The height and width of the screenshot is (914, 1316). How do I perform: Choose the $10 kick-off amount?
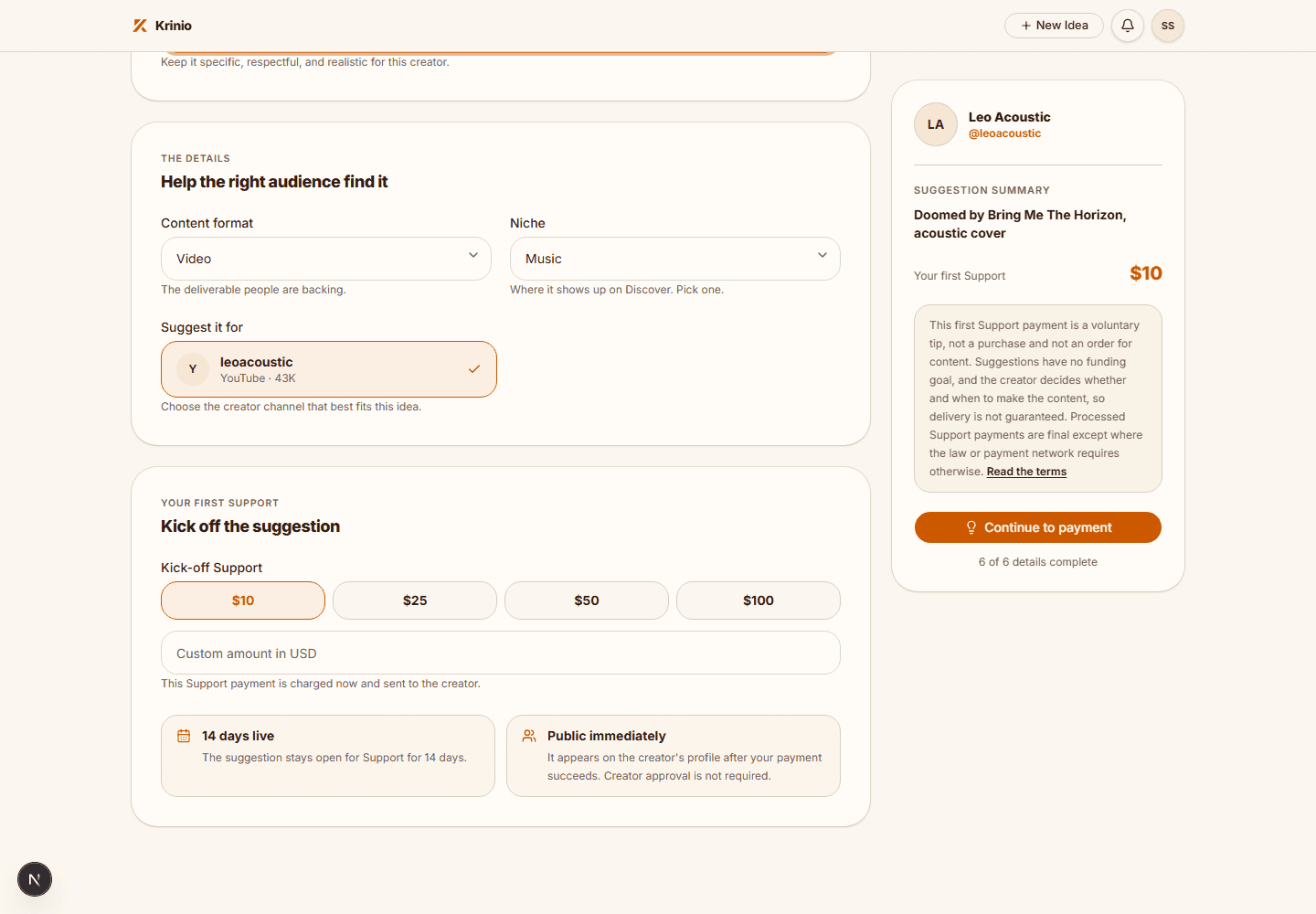point(243,600)
